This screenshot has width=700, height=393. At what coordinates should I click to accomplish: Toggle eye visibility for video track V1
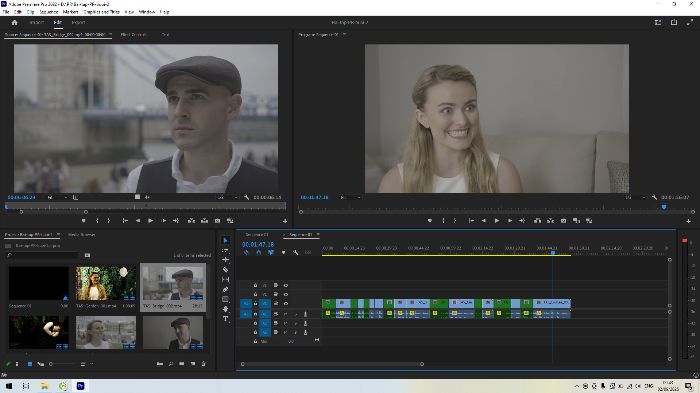(x=286, y=304)
